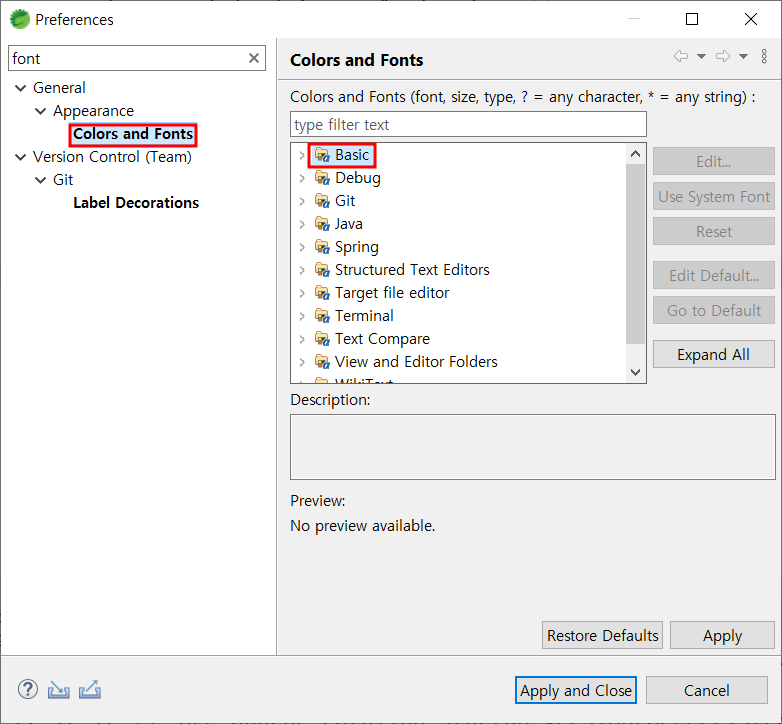The height and width of the screenshot is (724, 782).
Task: Select the Spring category label
Action: [x=357, y=247]
